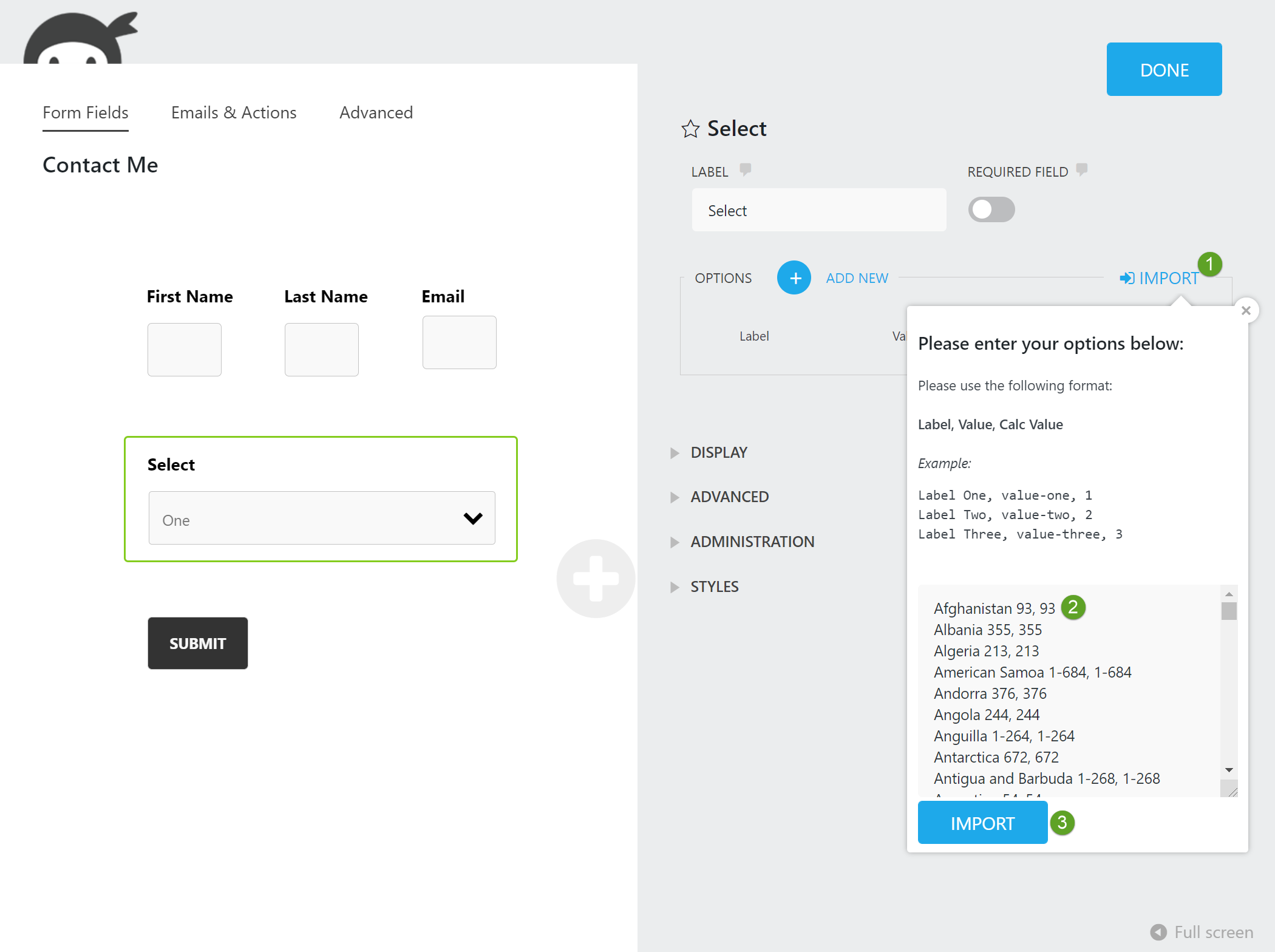Click the large gray add field plus icon
Screen dimensions: 1275x952
click(x=596, y=579)
